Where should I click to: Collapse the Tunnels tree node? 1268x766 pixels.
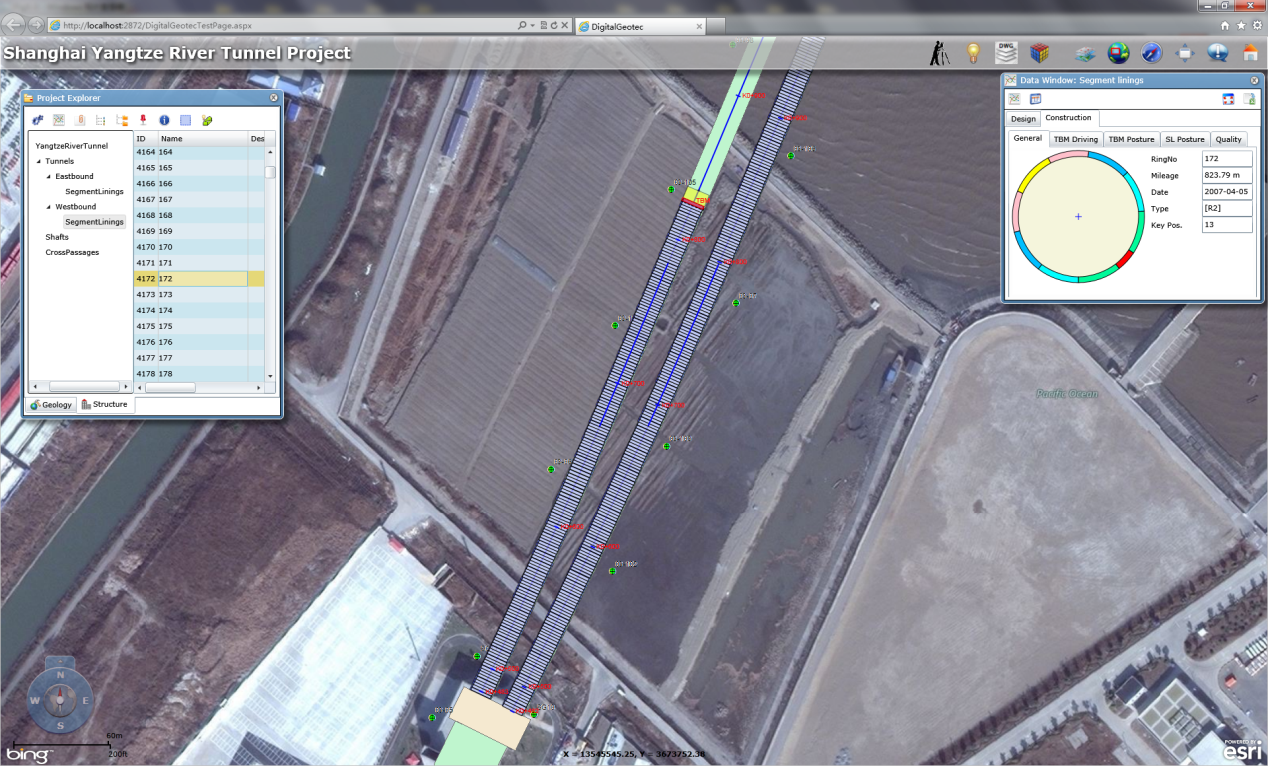38,161
